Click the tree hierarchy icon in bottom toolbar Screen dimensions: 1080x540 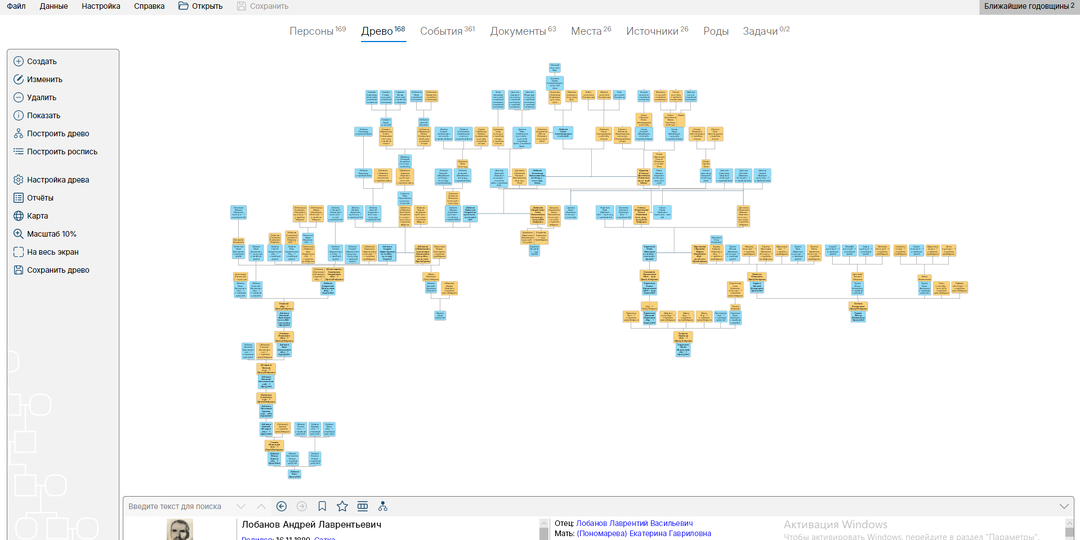[x=383, y=506]
